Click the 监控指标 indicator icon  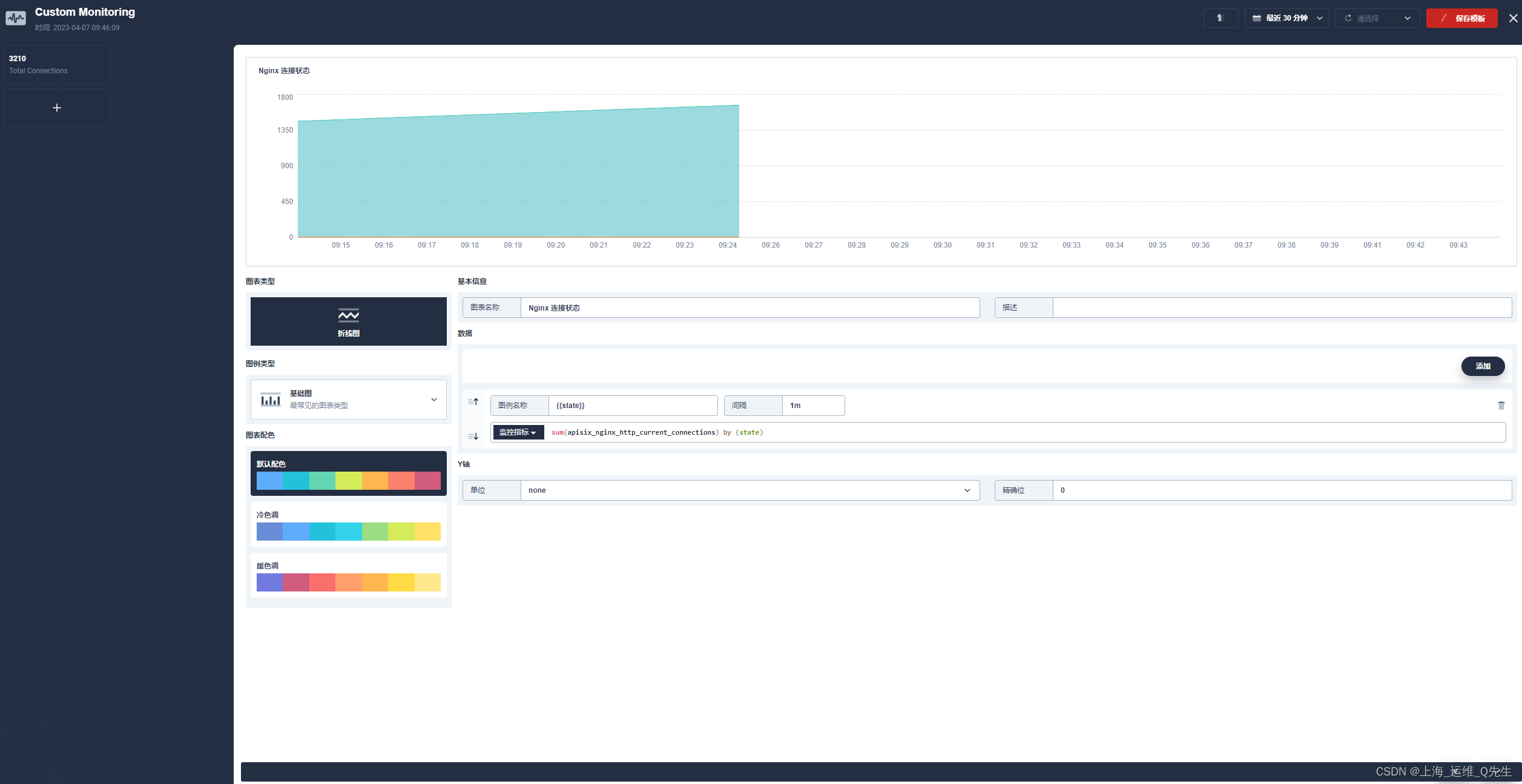point(516,432)
